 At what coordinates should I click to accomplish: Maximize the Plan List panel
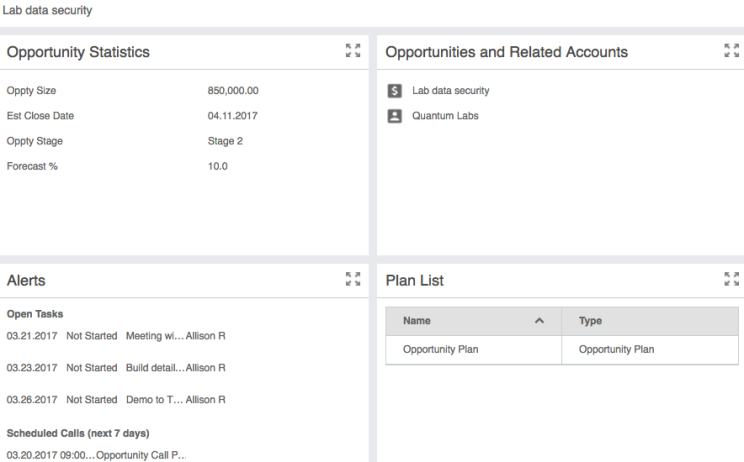point(731,281)
